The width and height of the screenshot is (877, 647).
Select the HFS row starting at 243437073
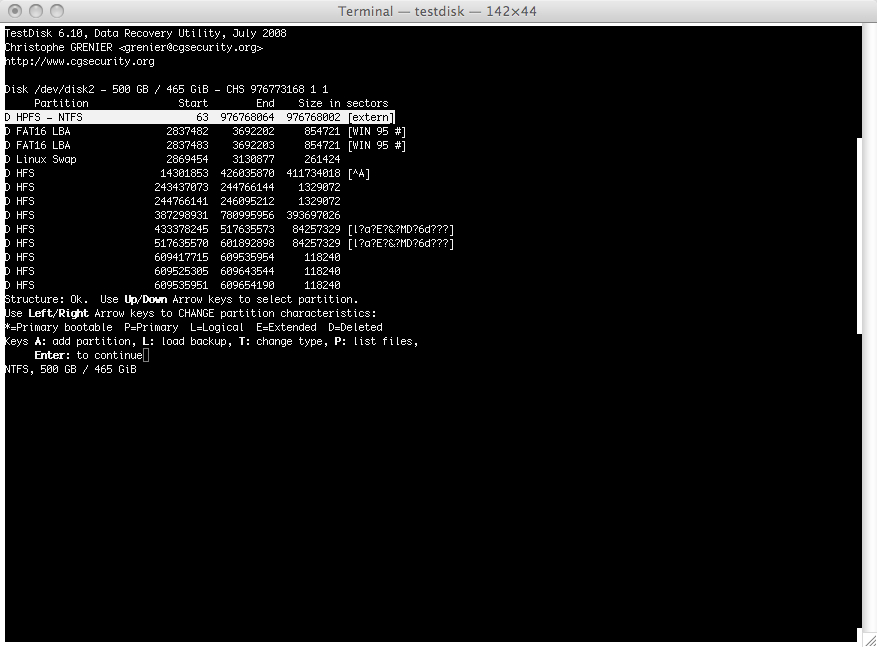(172, 187)
